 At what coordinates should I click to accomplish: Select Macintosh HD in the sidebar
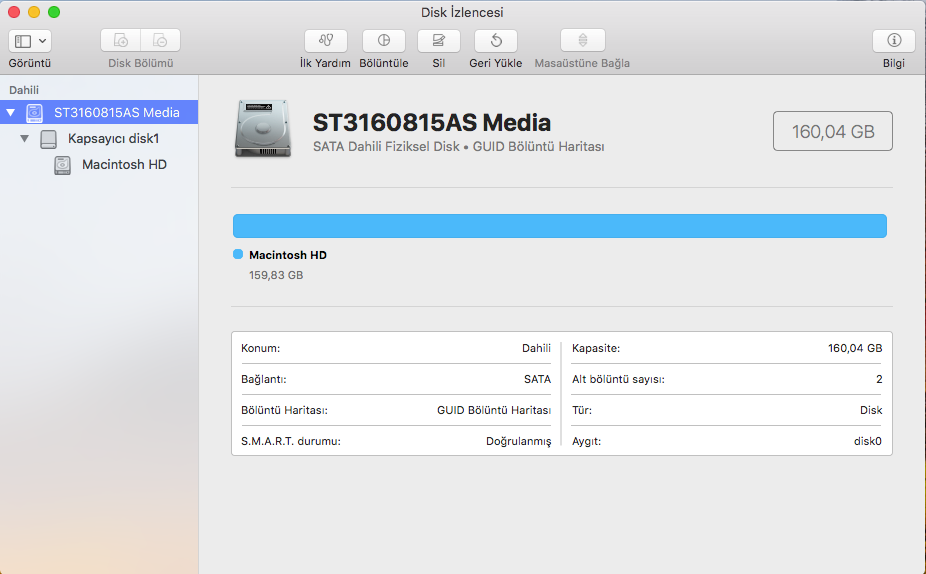pos(124,165)
